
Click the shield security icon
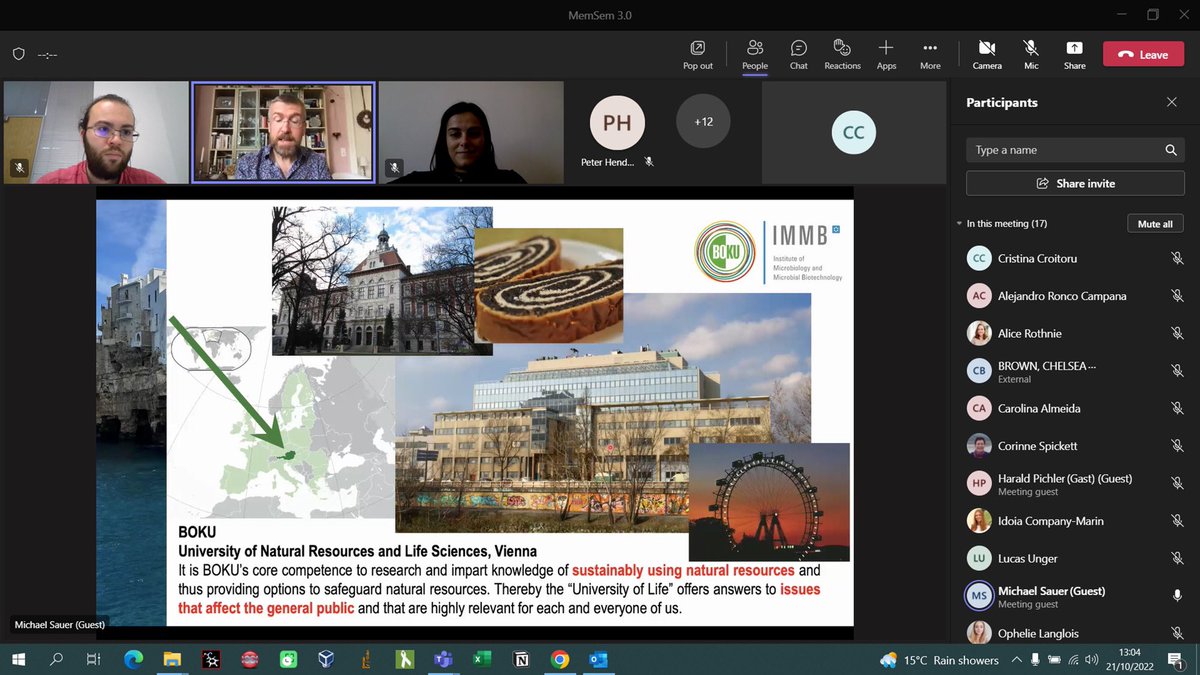point(18,54)
